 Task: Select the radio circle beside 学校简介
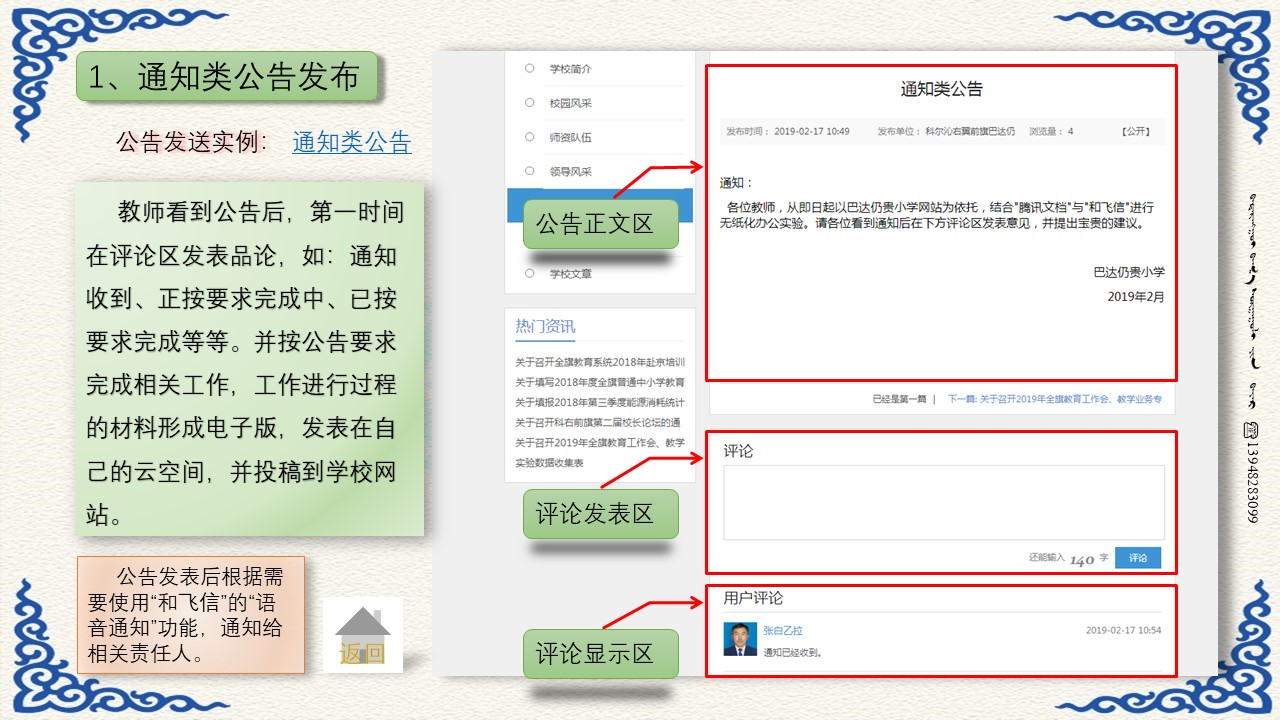tap(530, 69)
